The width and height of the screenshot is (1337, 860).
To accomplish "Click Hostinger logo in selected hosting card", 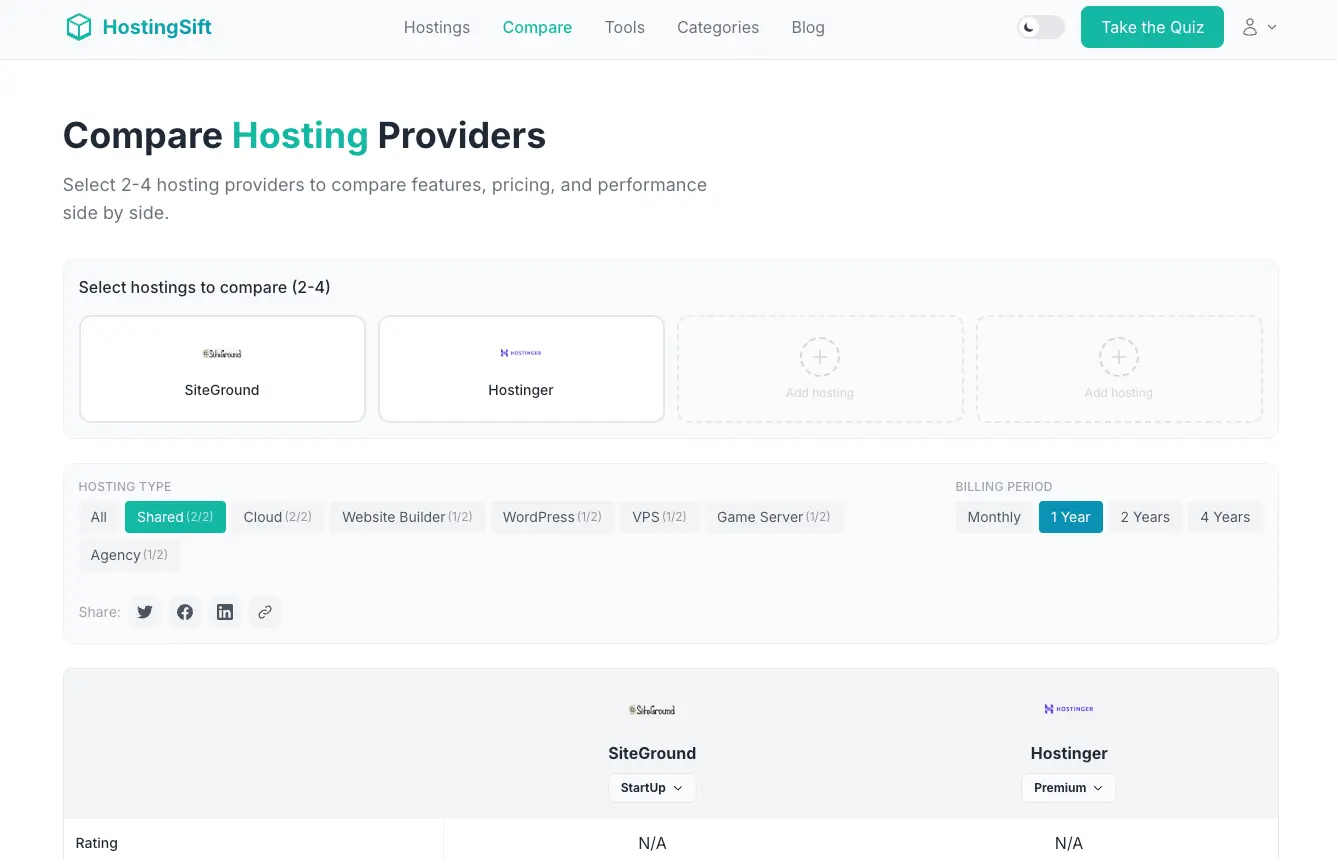I will [x=521, y=353].
